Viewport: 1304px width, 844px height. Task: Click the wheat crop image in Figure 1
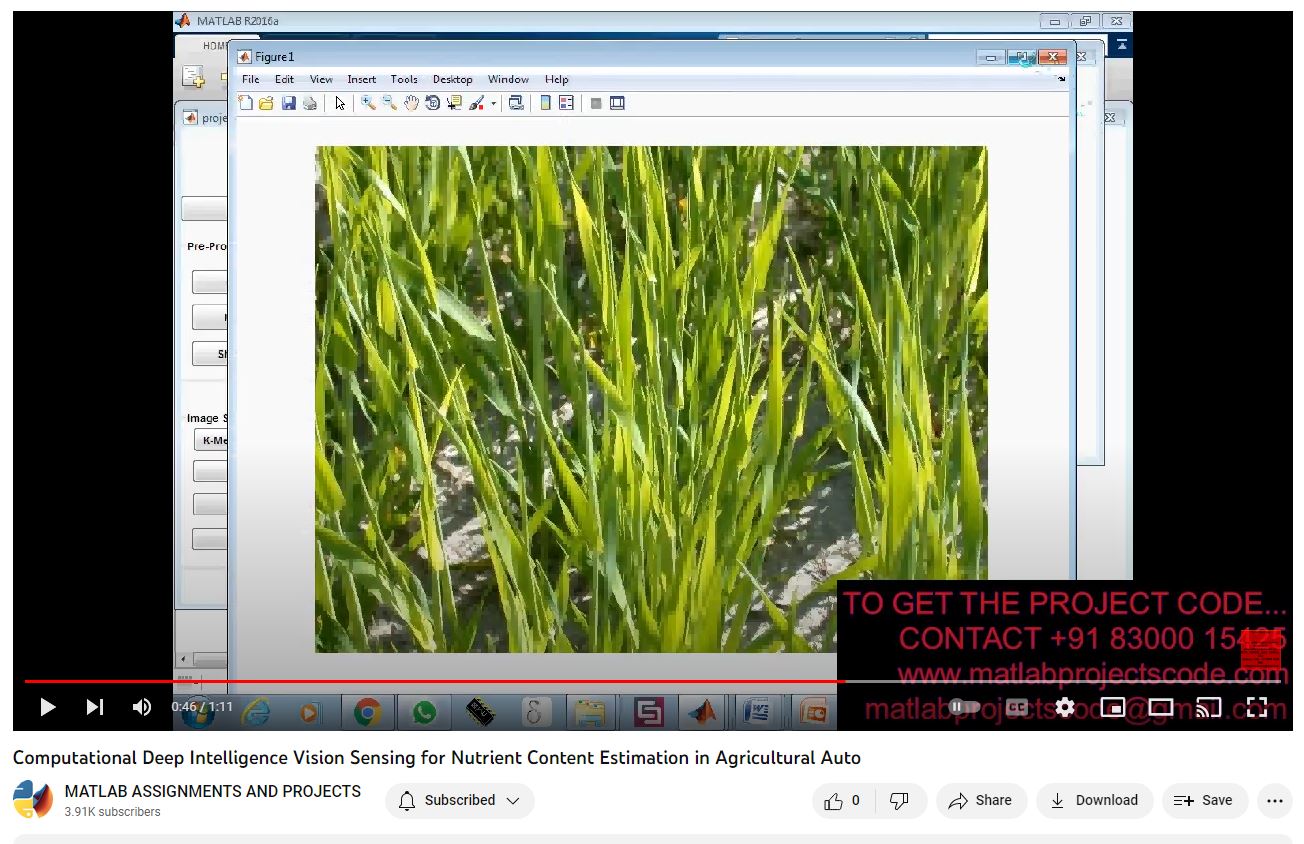click(x=651, y=399)
